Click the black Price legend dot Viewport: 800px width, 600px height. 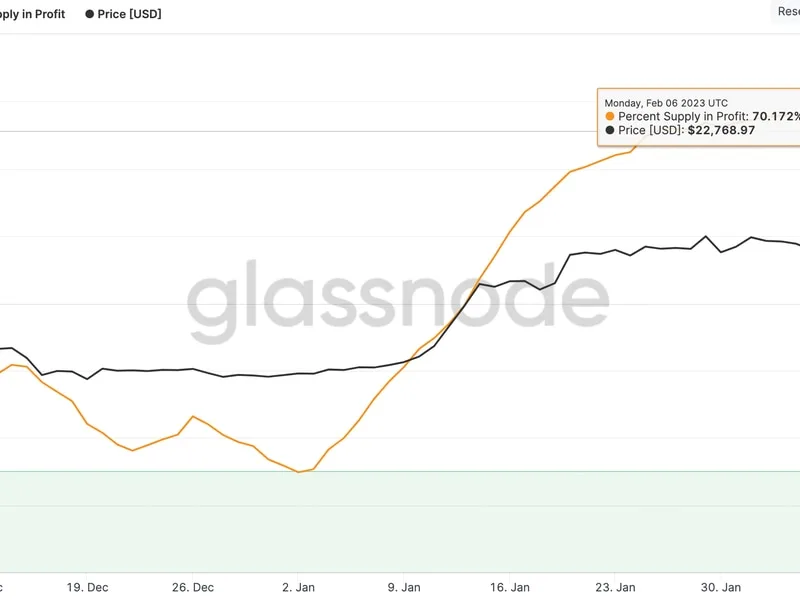click(89, 14)
